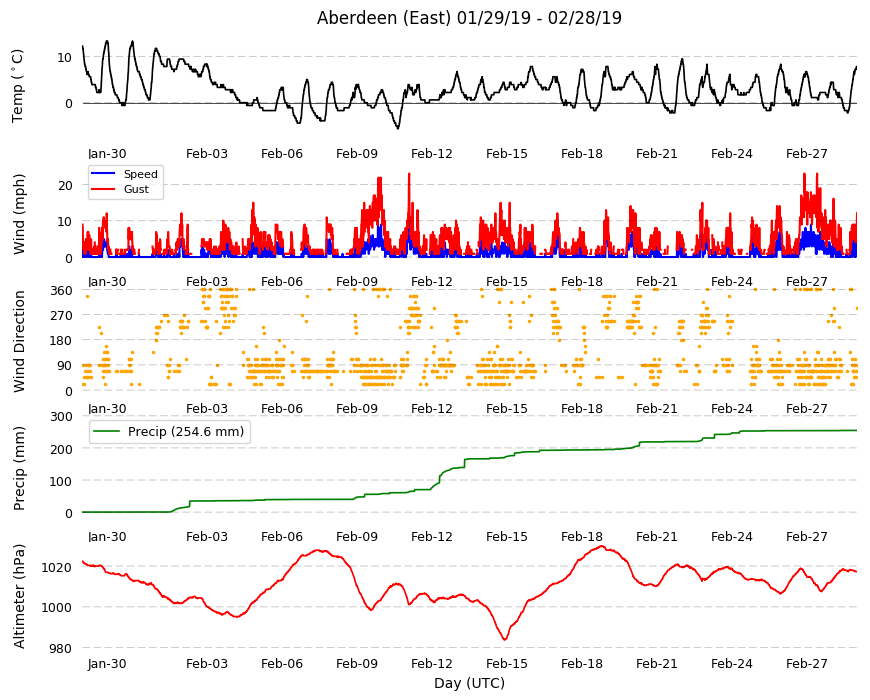Click the Gust text in wind legend
This screenshot has height=700, width=870.
tap(136, 189)
